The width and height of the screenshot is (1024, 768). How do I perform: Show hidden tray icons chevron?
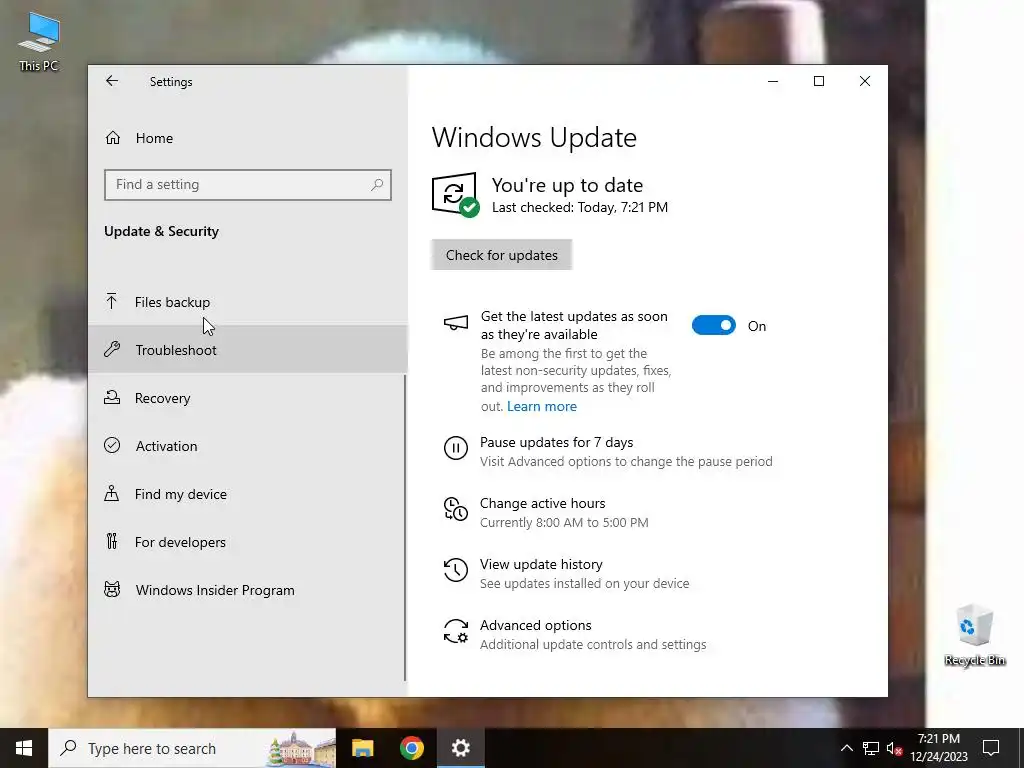846,748
